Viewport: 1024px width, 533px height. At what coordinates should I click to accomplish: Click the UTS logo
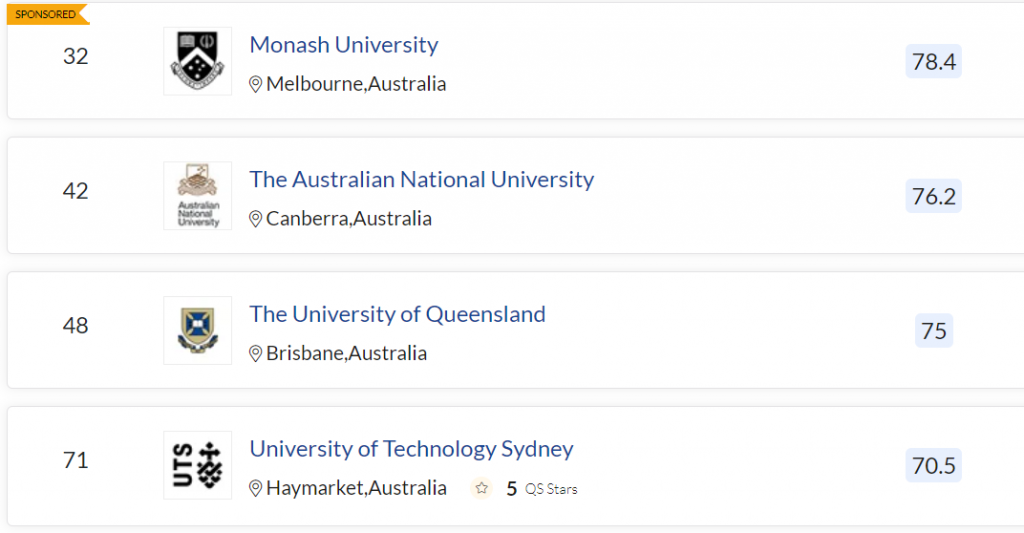coord(197,465)
